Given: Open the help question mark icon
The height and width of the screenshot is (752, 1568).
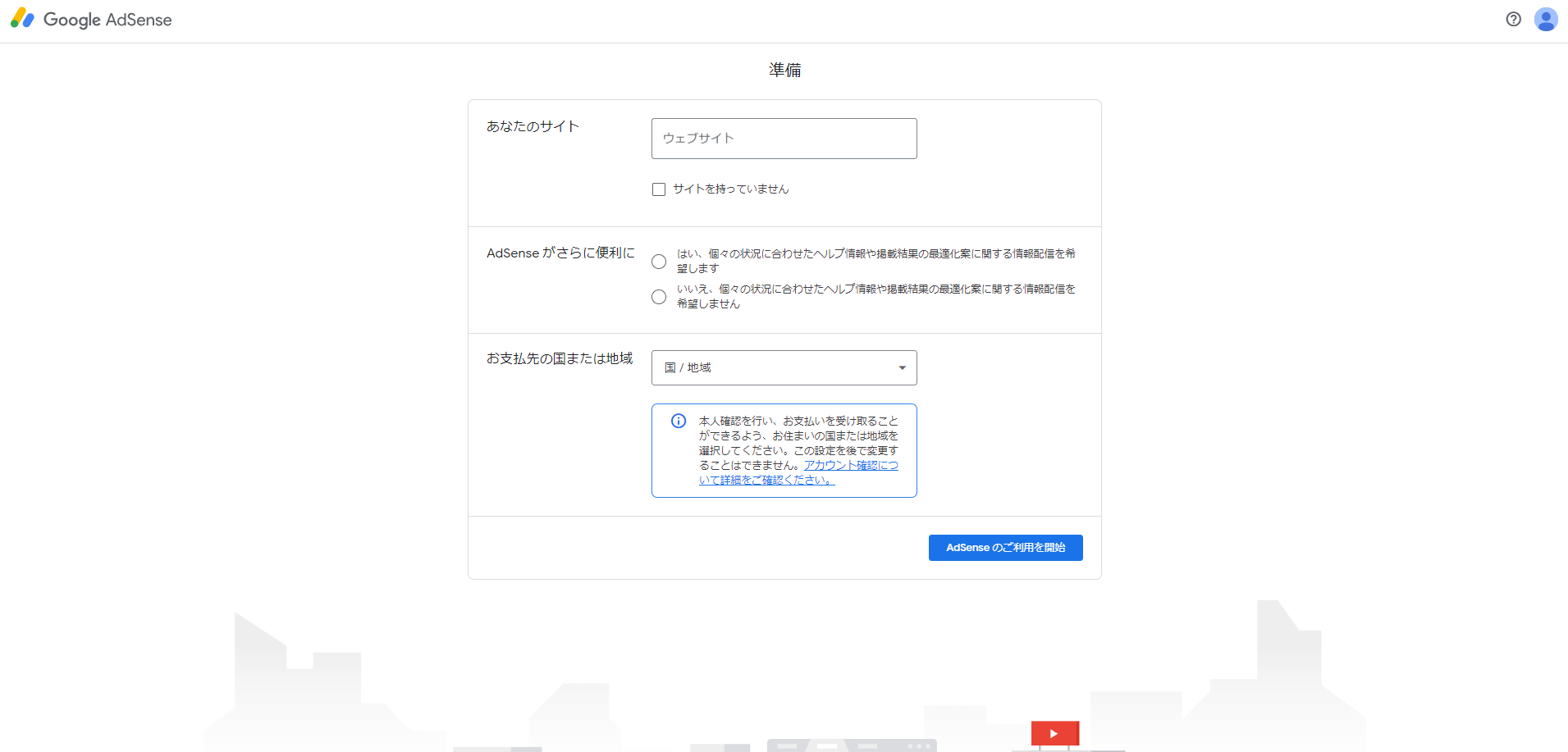Looking at the screenshot, I should (1514, 20).
